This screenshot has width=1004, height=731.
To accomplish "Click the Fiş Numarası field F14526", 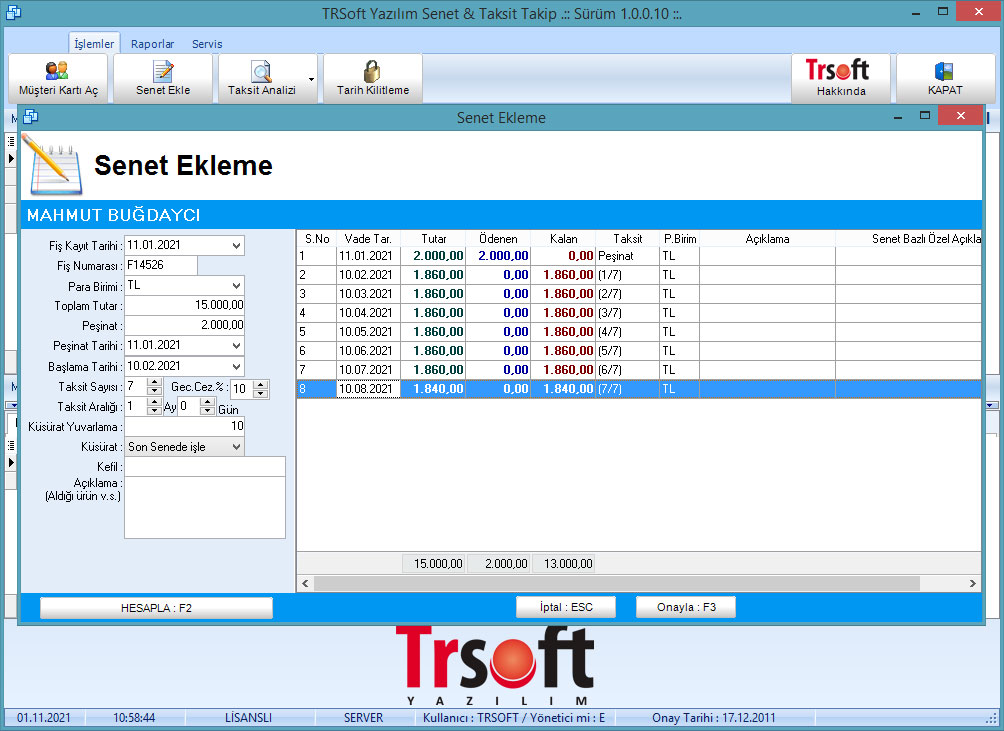I will point(161,265).
